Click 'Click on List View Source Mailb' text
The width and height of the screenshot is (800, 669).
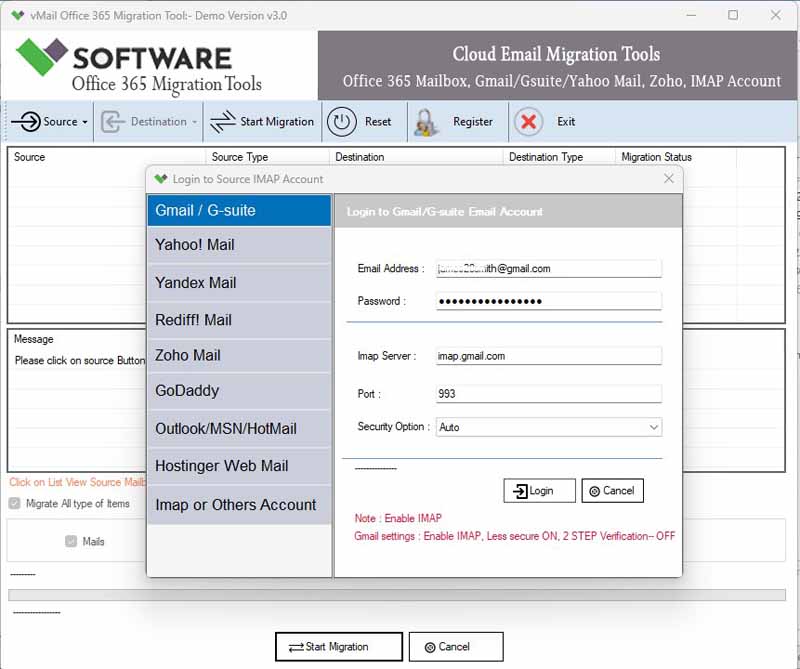pyautogui.click(x=78, y=482)
